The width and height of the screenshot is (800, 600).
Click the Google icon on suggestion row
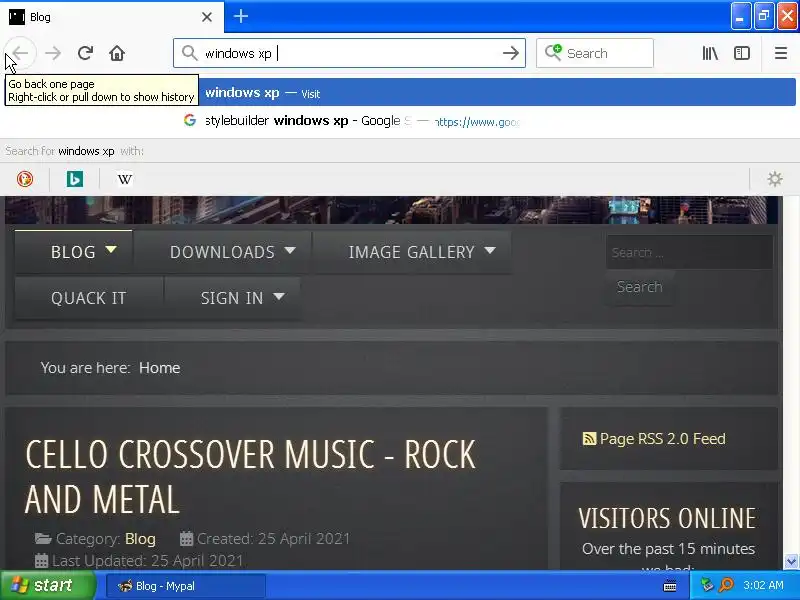[x=190, y=120]
